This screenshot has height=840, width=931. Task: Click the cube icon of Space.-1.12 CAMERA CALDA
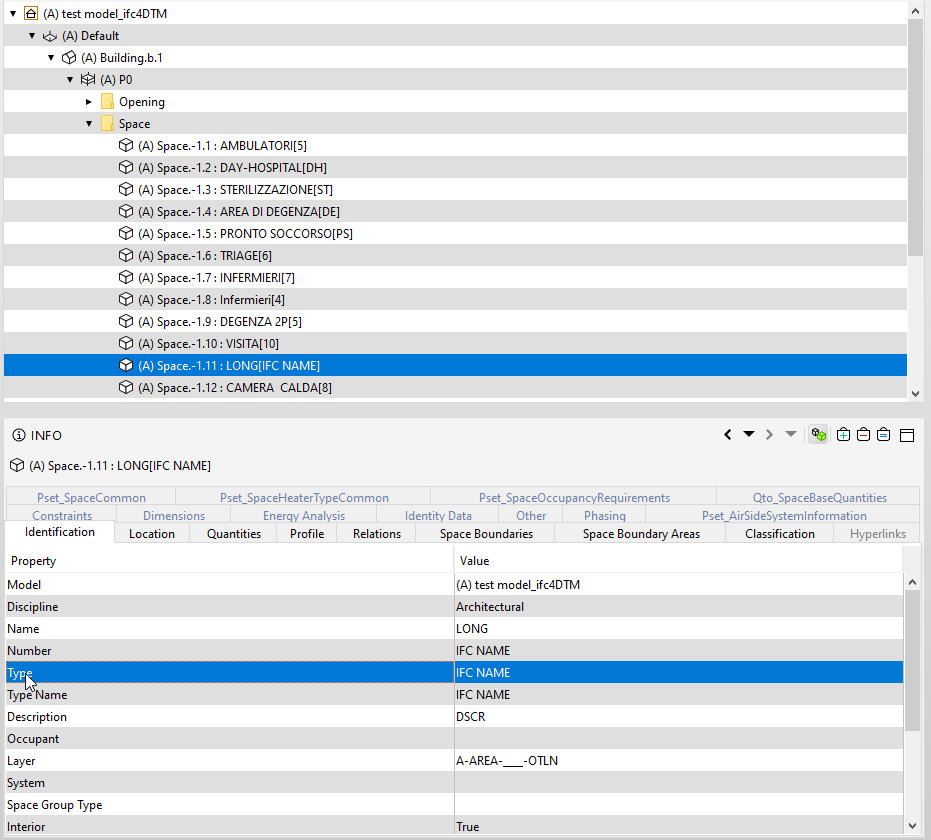point(126,387)
